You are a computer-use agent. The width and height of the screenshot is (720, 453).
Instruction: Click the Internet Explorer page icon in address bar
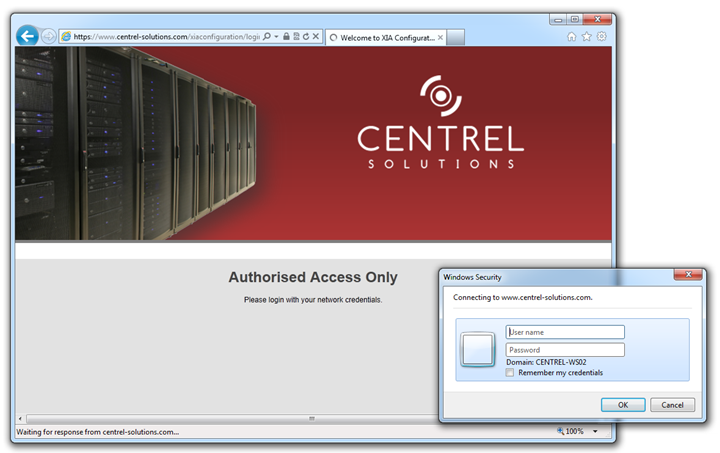pos(67,36)
